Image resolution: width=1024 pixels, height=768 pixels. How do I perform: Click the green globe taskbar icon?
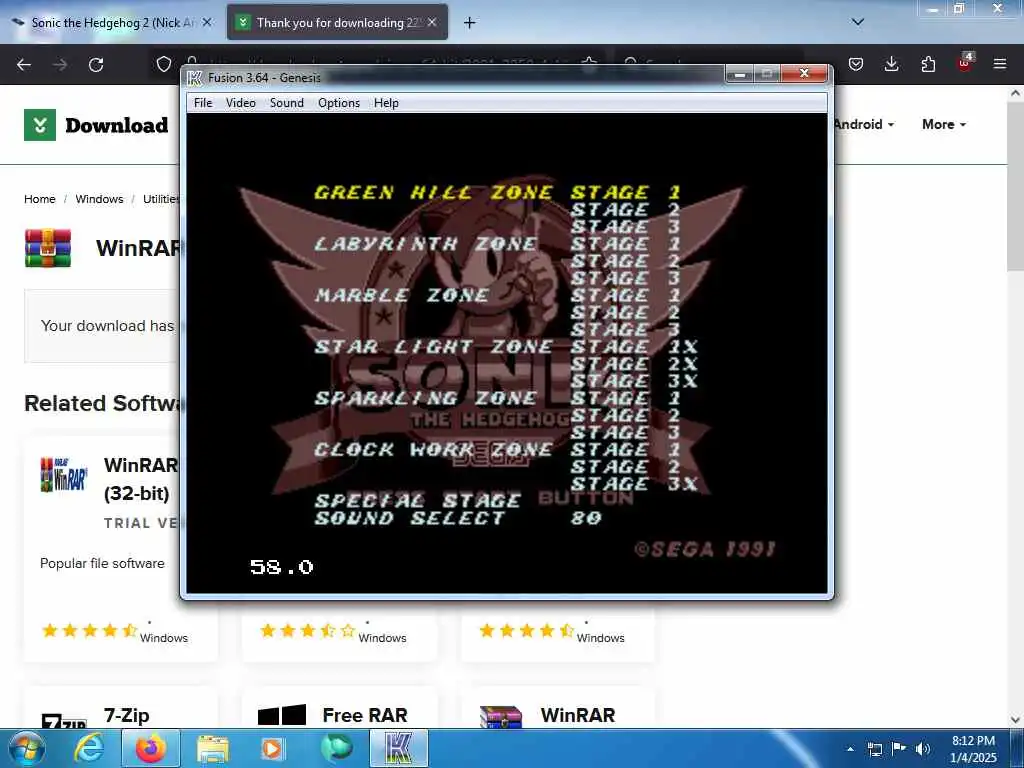click(336, 748)
